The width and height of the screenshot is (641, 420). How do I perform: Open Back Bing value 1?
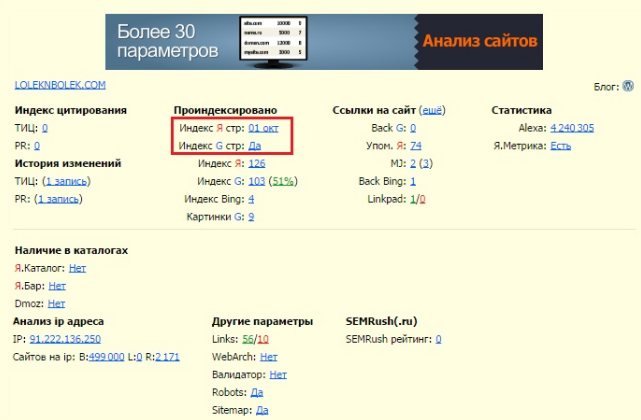[413, 181]
